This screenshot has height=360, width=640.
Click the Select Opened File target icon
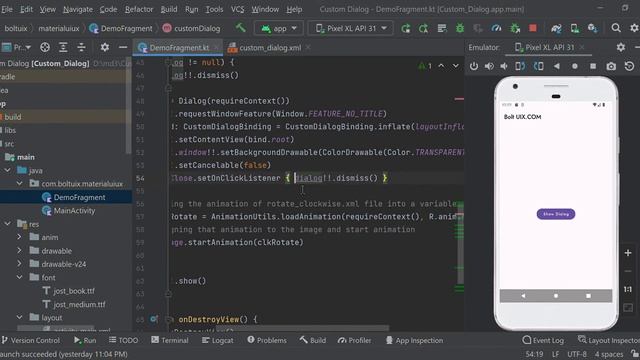45,47
